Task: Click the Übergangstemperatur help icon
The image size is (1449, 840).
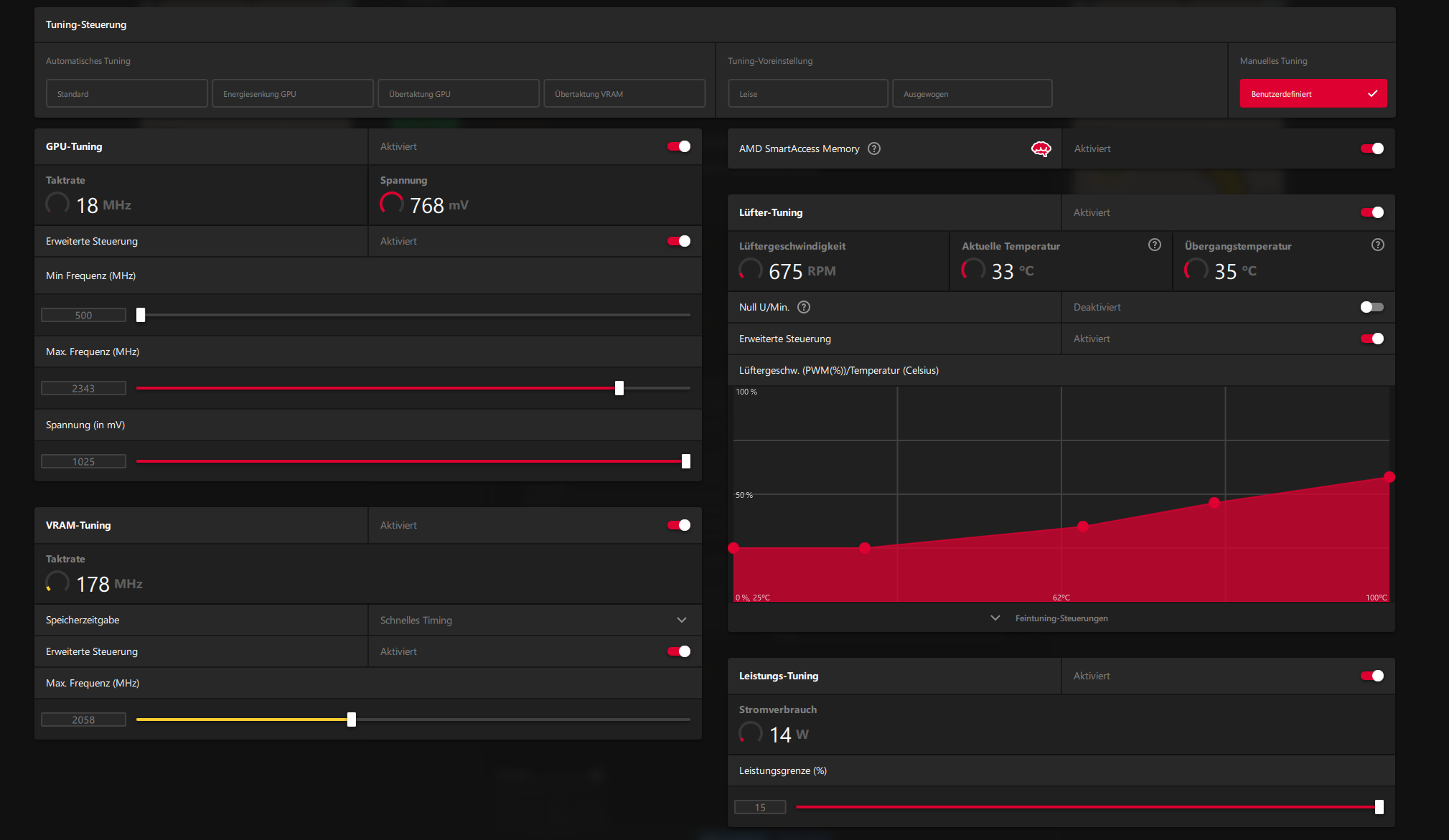Action: pyautogui.click(x=1377, y=245)
